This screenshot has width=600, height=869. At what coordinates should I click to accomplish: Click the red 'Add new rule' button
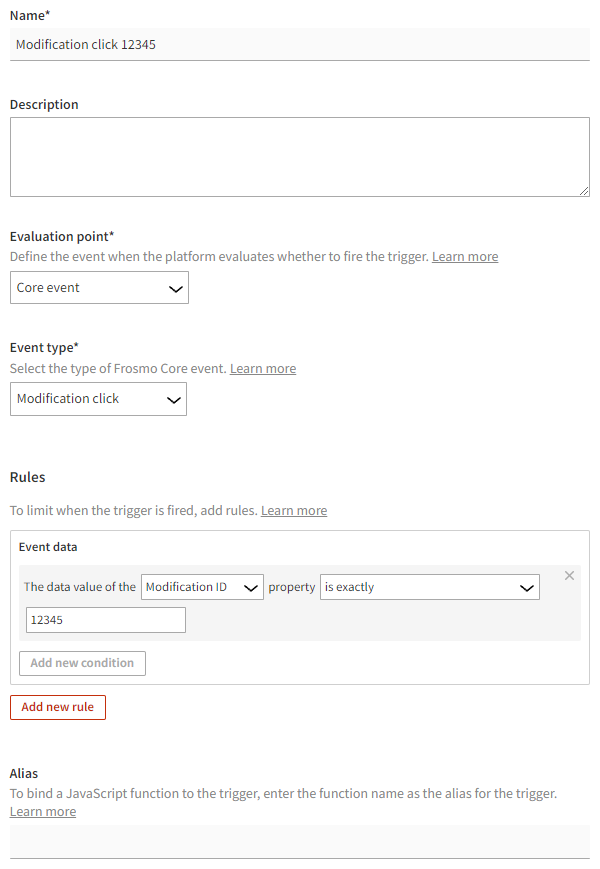click(x=57, y=707)
